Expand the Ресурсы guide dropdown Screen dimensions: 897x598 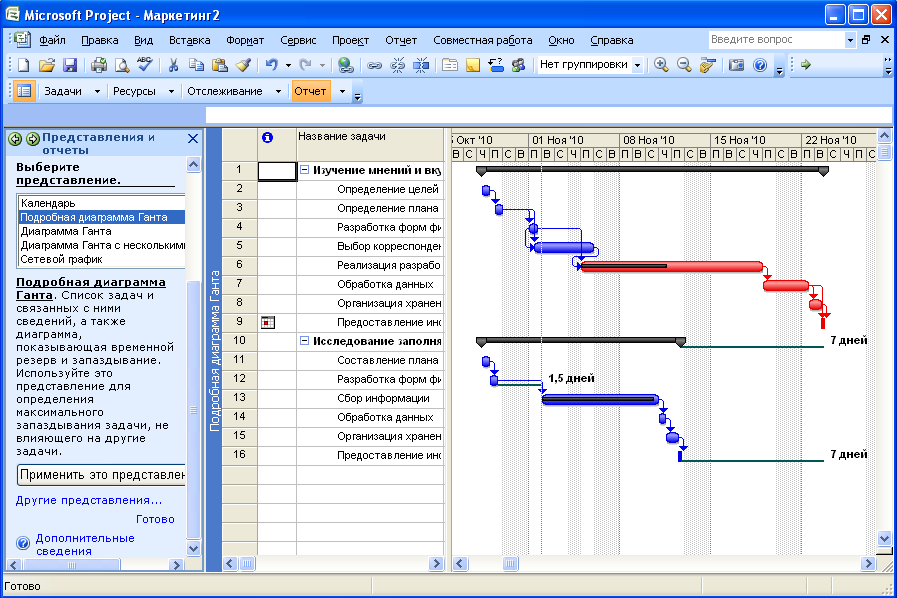[171, 91]
